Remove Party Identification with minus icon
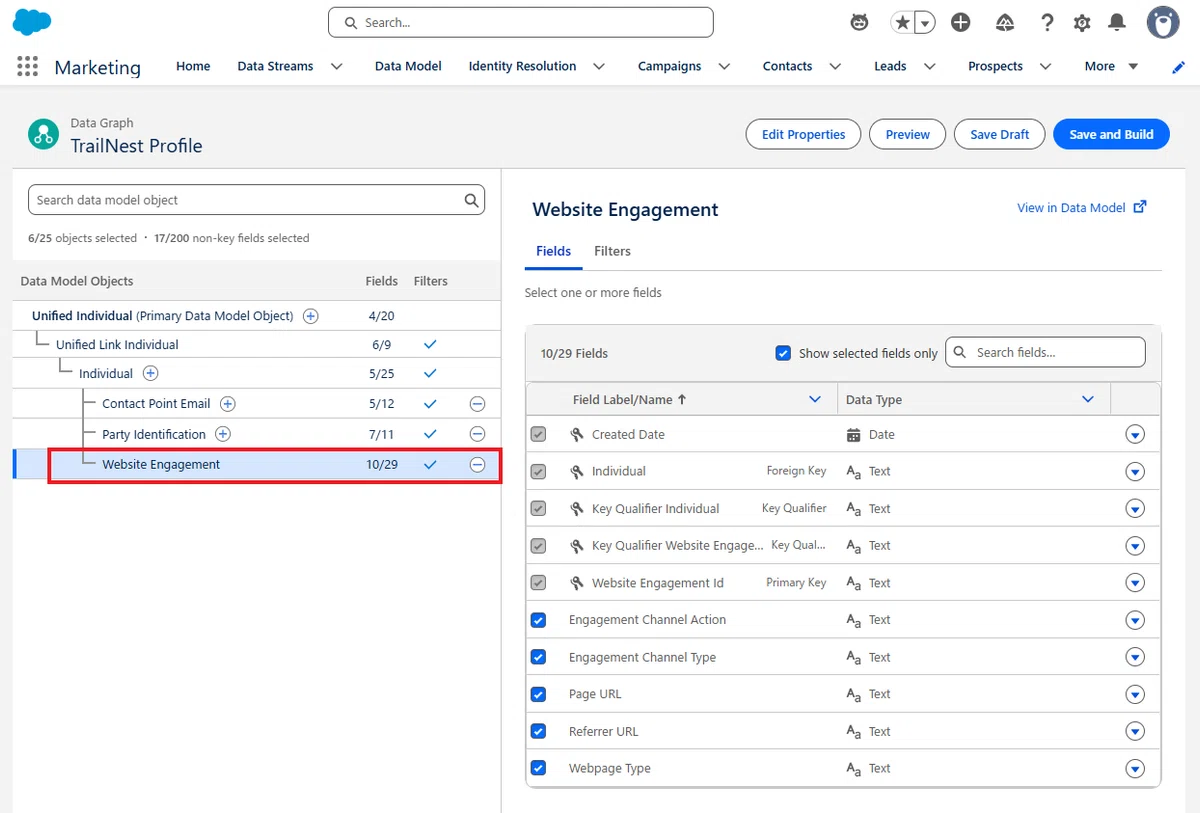The image size is (1200, 813). click(477, 434)
